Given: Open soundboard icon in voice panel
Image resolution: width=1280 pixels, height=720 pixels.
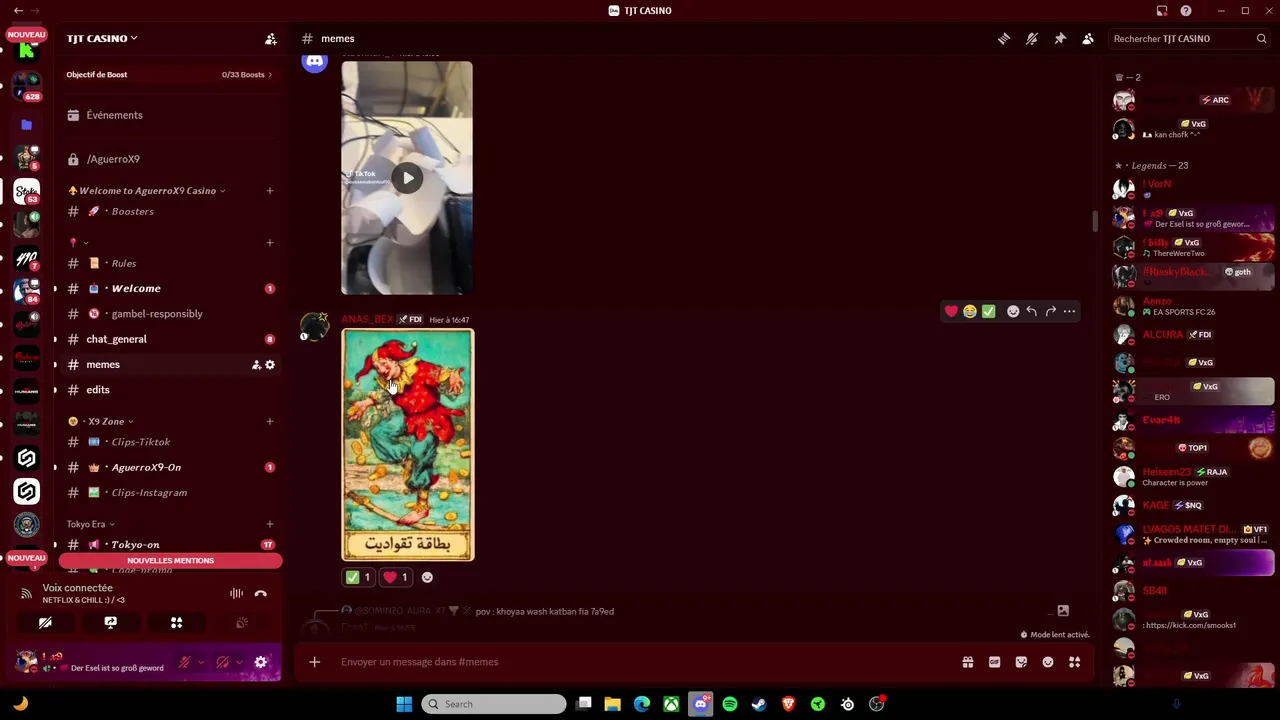Looking at the screenshot, I should click(x=241, y=623).
